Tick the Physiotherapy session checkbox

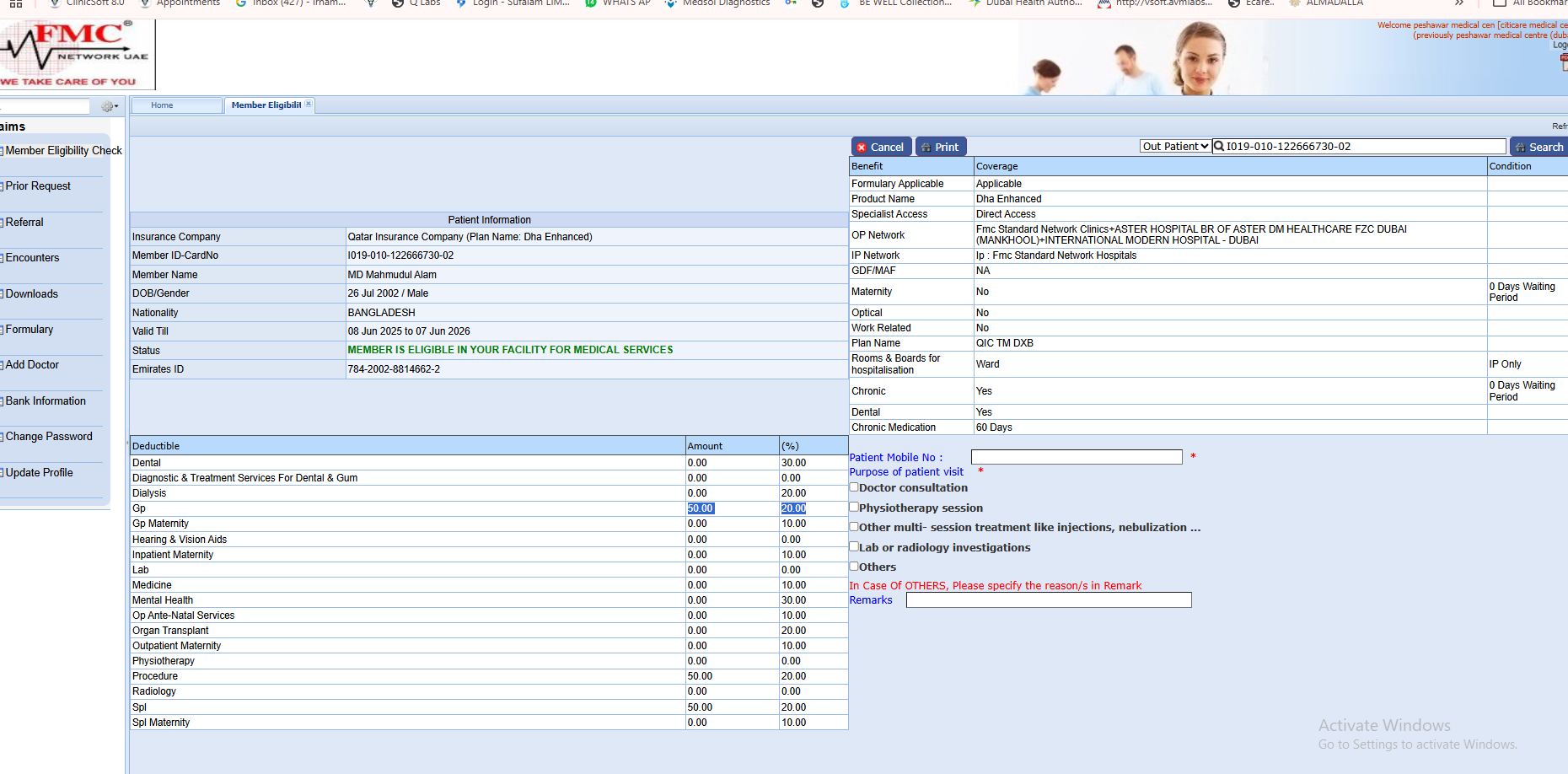tap(854, 508)
